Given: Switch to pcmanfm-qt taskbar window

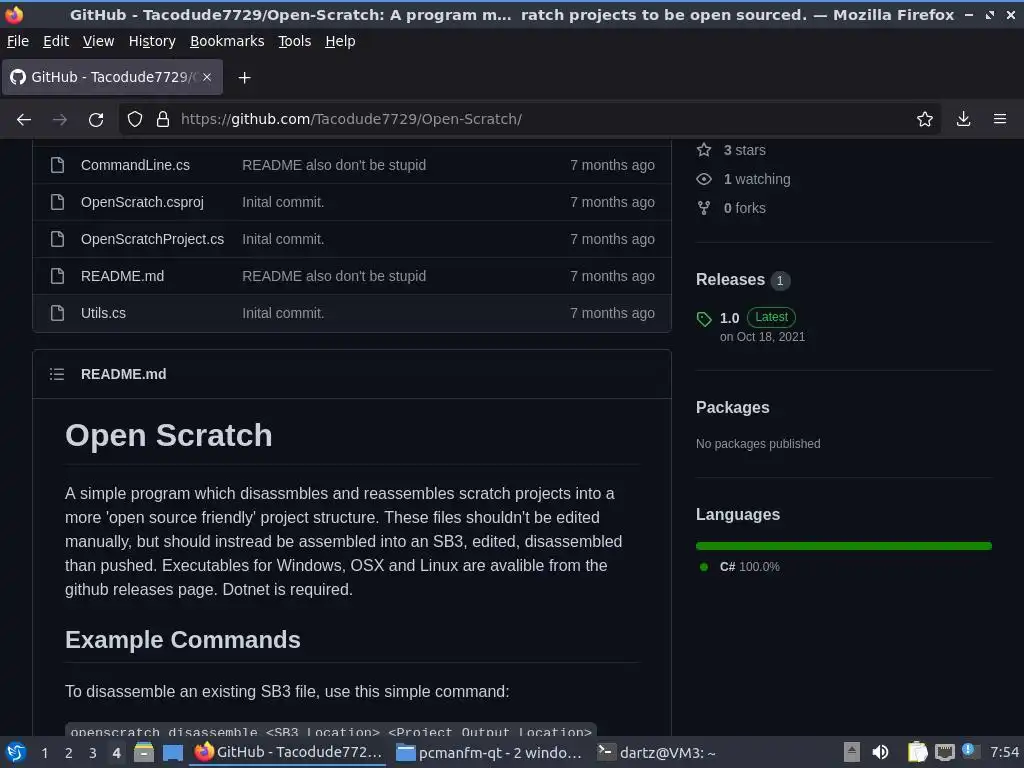Looking at the screenshot, I should 488,753.
